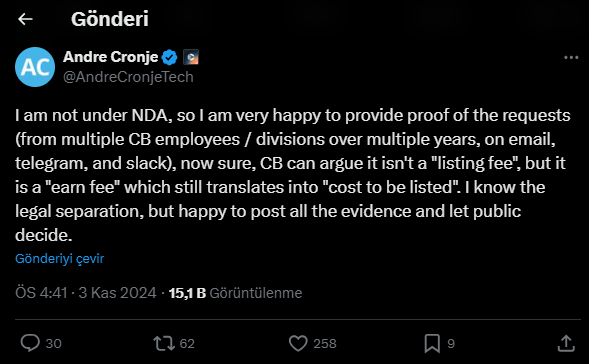Click the 258 likes count

pos(325,343)
